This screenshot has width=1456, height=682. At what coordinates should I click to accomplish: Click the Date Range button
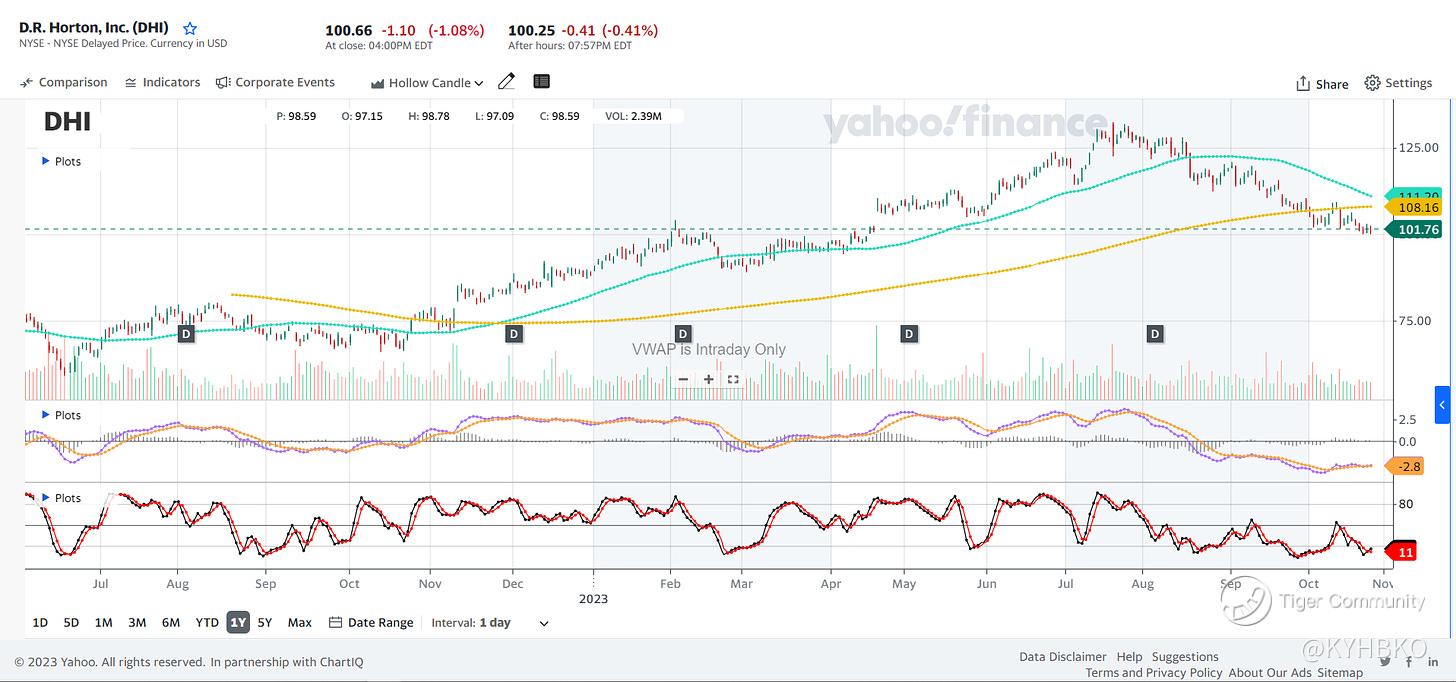coord(371,622)
